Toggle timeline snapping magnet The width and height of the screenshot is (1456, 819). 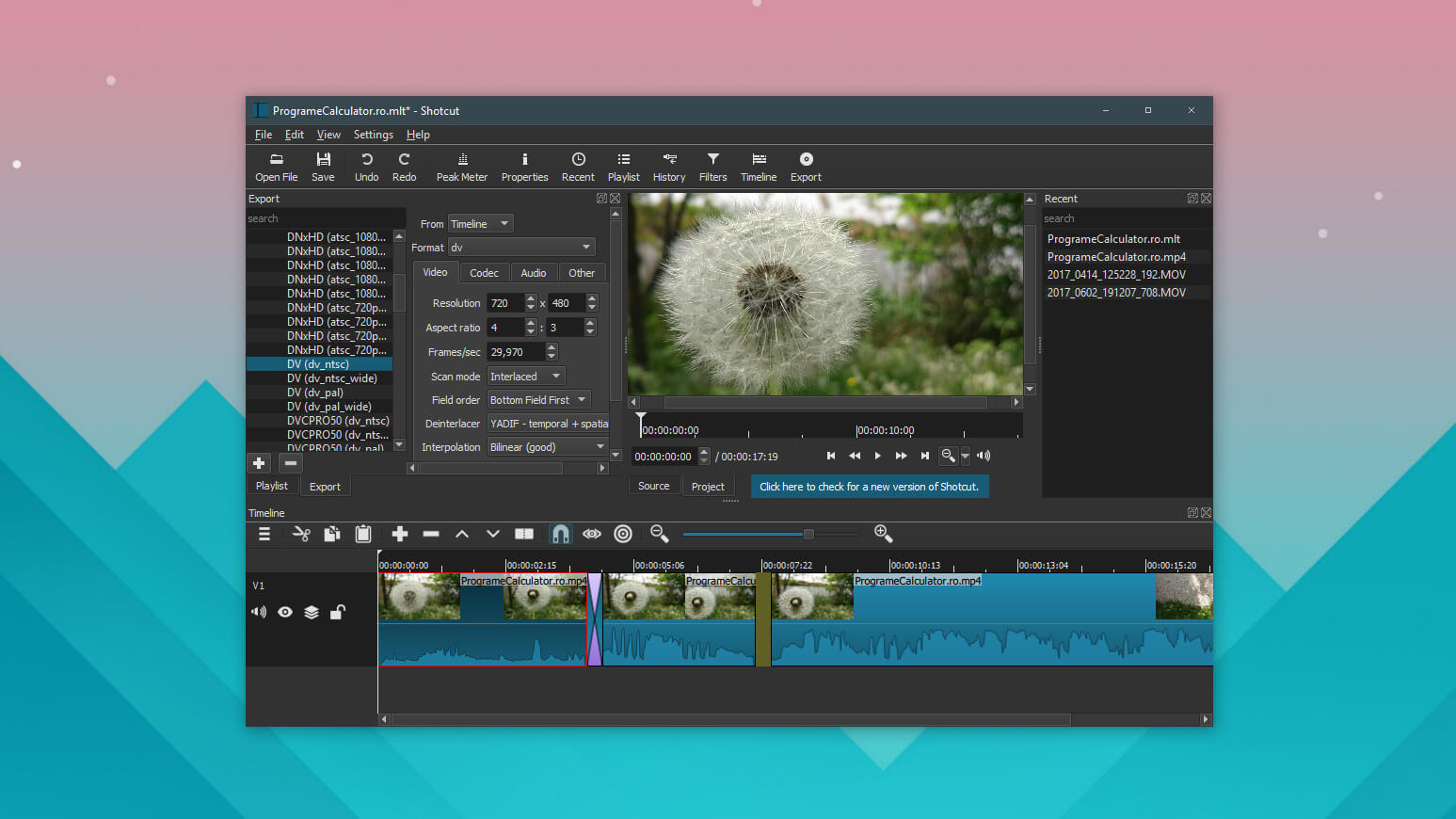click(560, 535)
